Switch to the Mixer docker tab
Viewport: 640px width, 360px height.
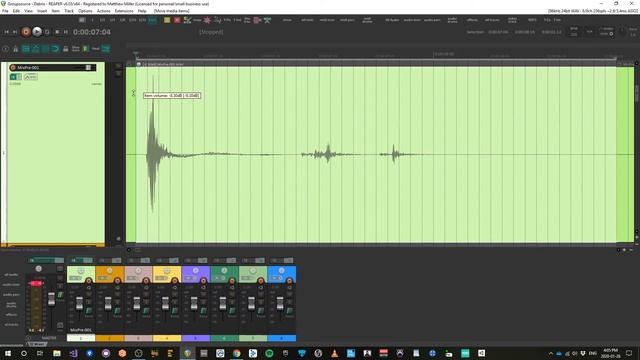pyautogui.click(x=38, y=344)
